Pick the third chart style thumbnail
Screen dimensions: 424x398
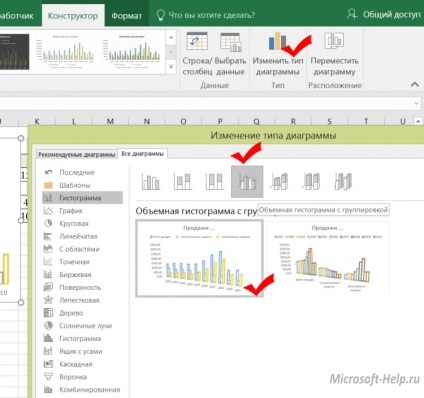[133, 51]
